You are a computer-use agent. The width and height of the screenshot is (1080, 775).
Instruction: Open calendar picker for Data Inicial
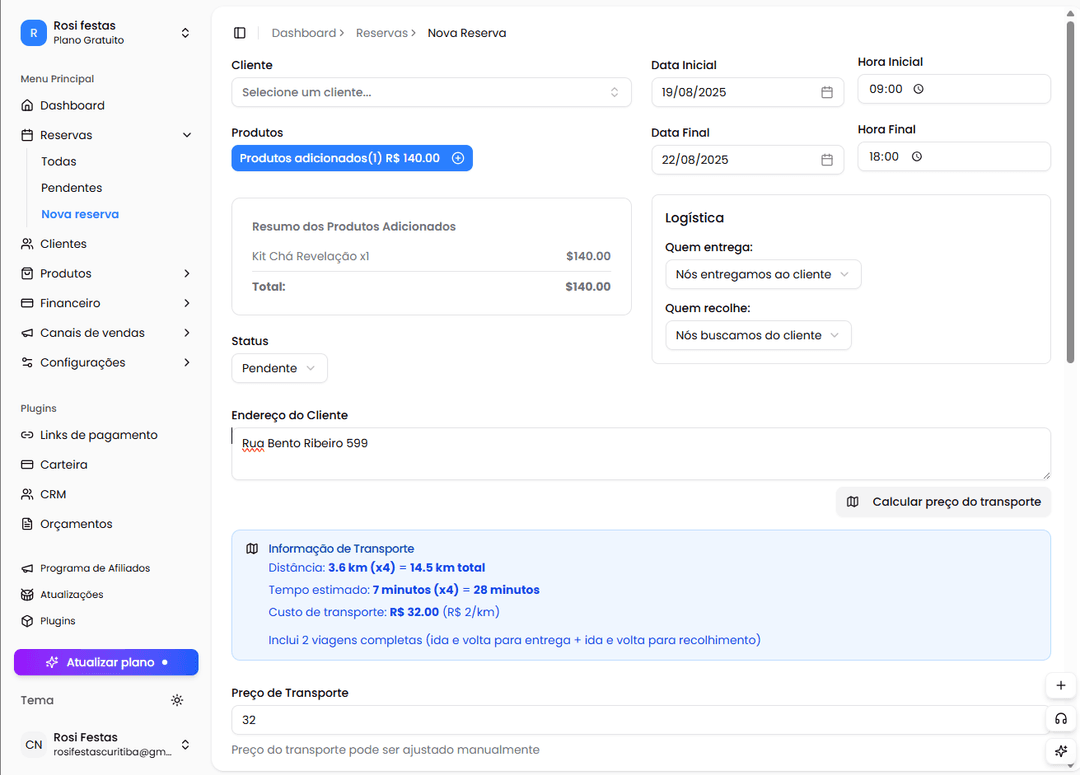point(827,92)
